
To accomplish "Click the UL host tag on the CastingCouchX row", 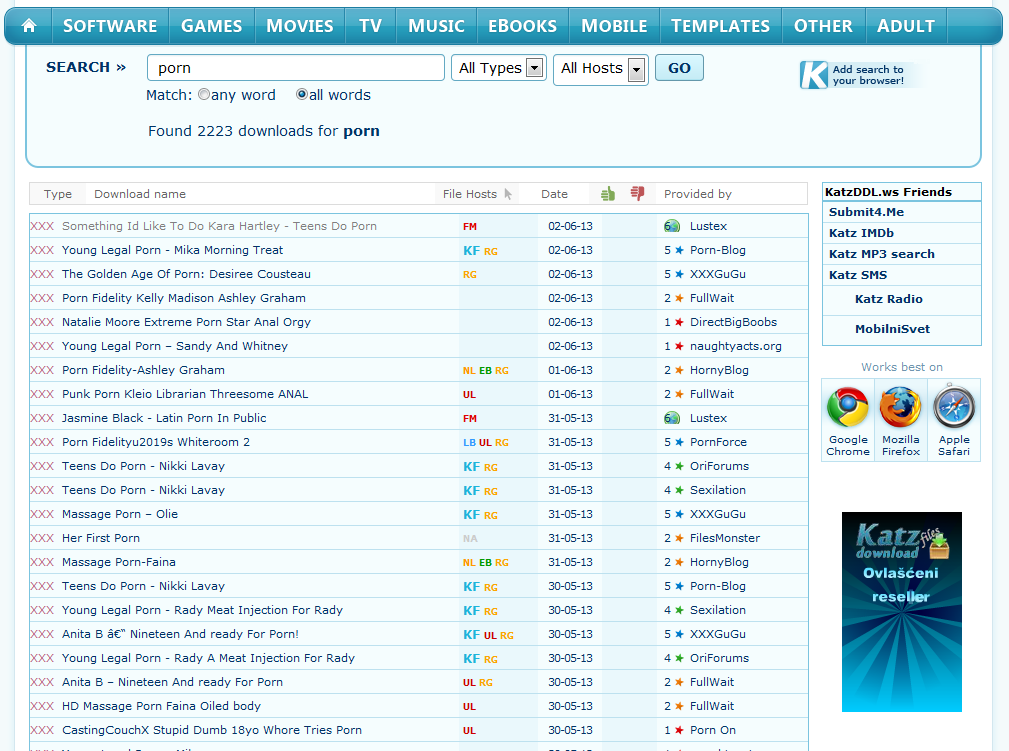I will click(x=469, y=731).
